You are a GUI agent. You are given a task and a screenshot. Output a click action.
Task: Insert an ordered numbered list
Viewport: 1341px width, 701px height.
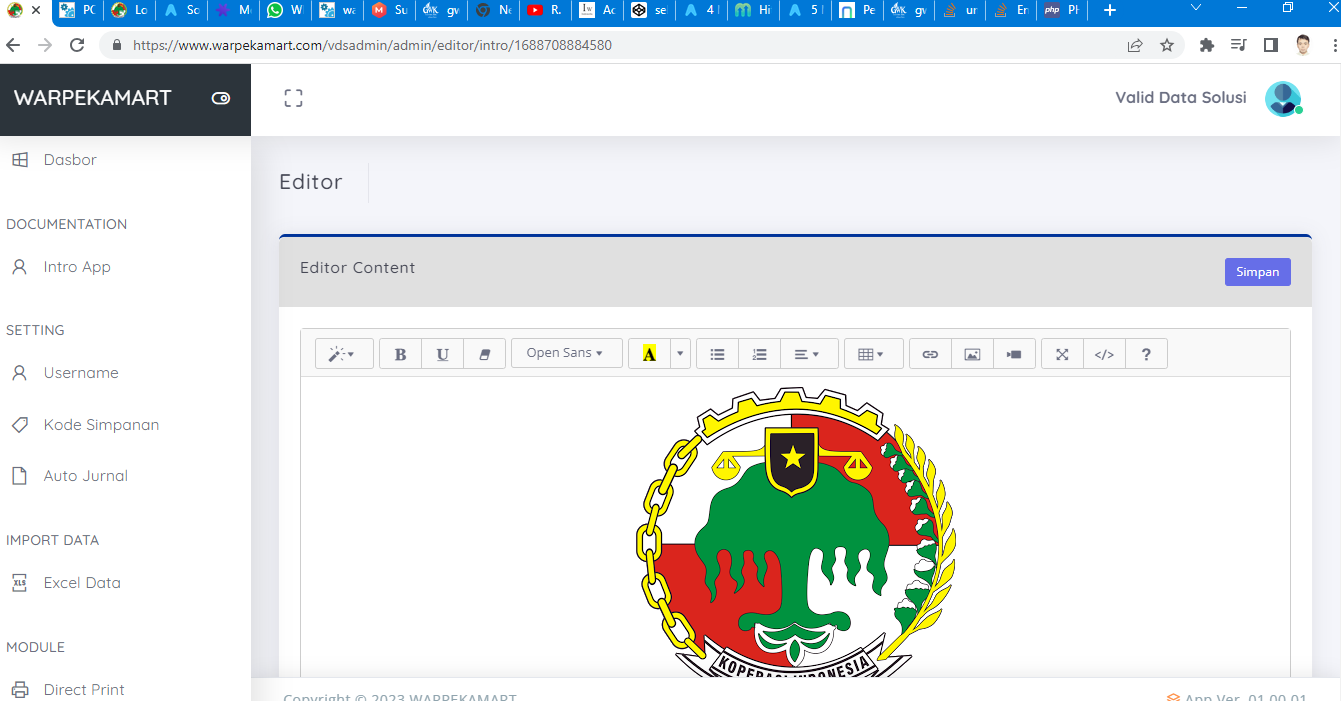[x=759, y=354]
